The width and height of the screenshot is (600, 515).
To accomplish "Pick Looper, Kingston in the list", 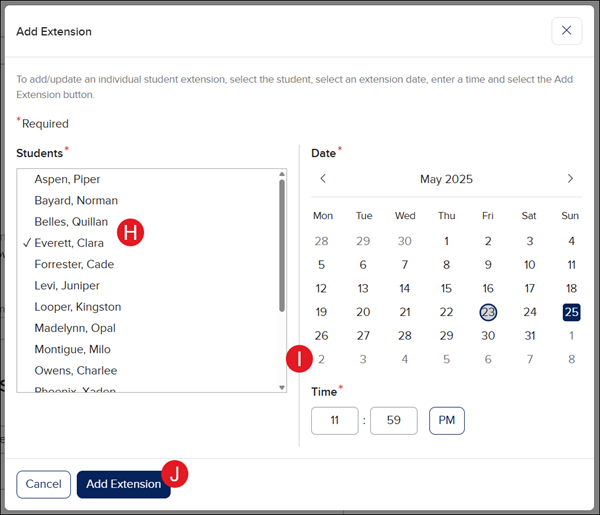I will pyautogui.click(x=78, y=307).
